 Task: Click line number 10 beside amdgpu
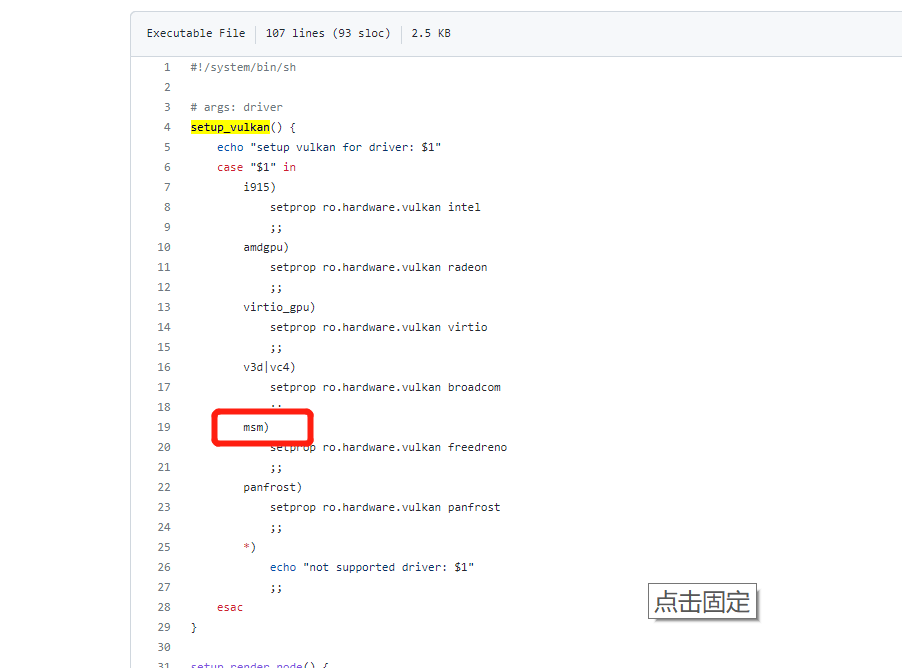pyautogui.click(x=164, y=247)
